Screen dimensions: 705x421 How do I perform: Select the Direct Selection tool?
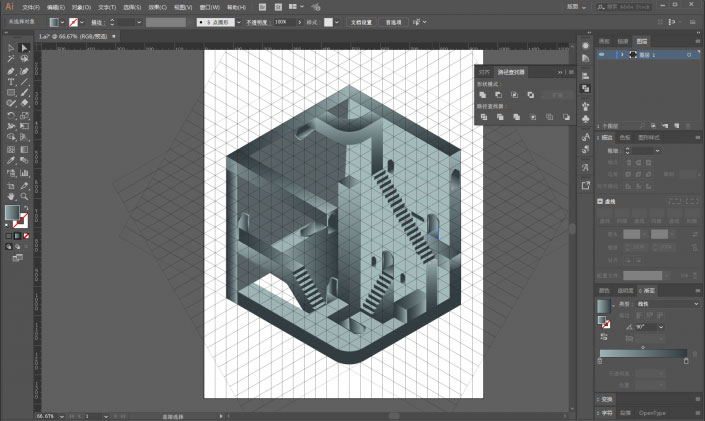pyautogui.click(x=24, y=48)
